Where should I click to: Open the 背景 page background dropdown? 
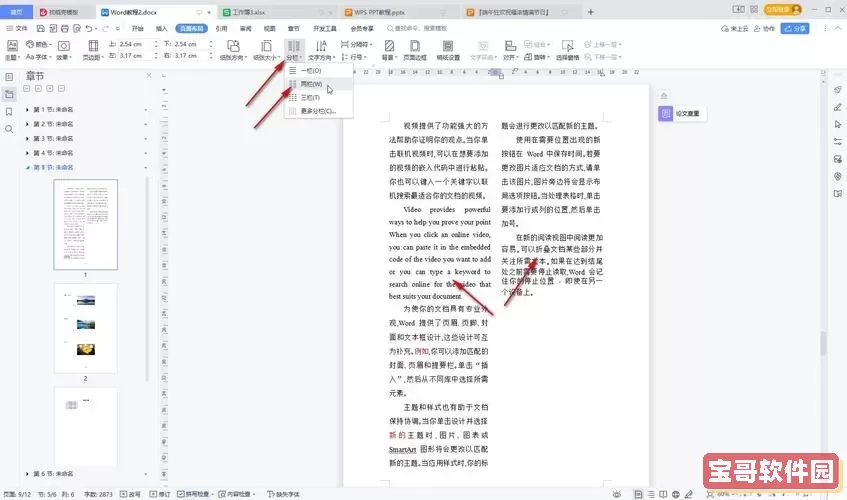point(389,50)
